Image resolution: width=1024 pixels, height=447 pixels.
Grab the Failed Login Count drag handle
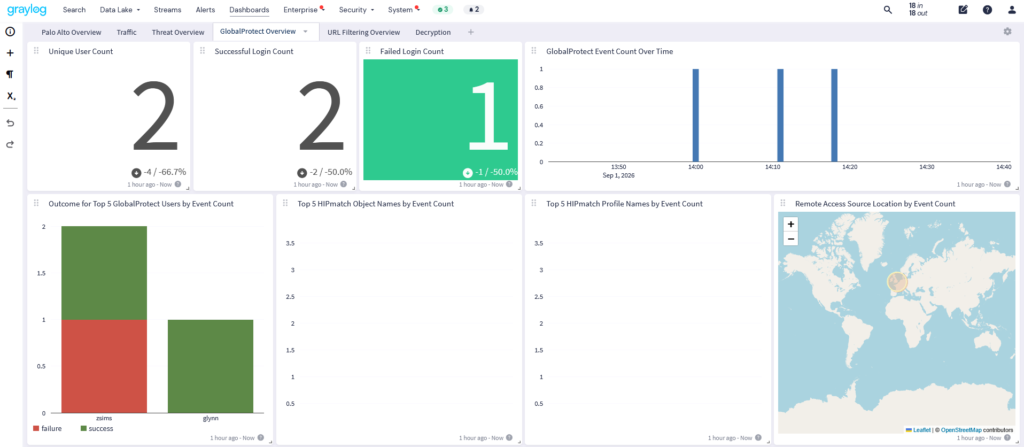point(368,51)
